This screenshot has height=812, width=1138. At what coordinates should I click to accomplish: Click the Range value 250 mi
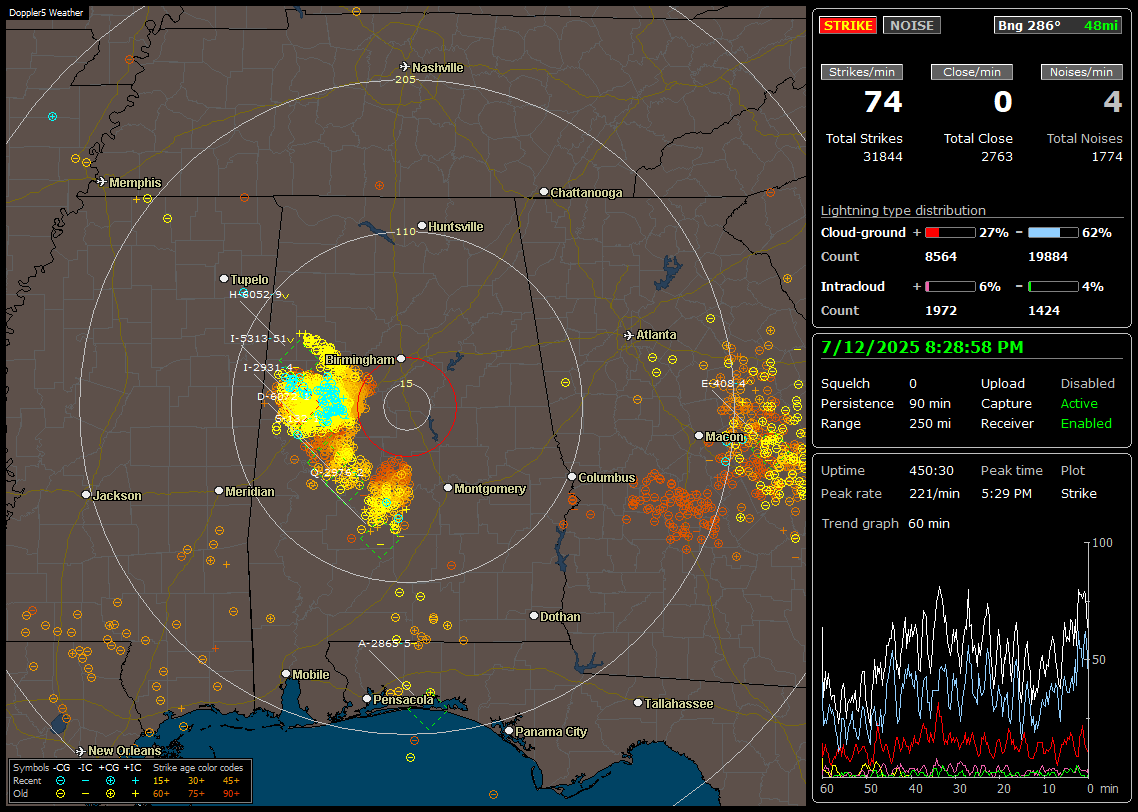[930, 423]
